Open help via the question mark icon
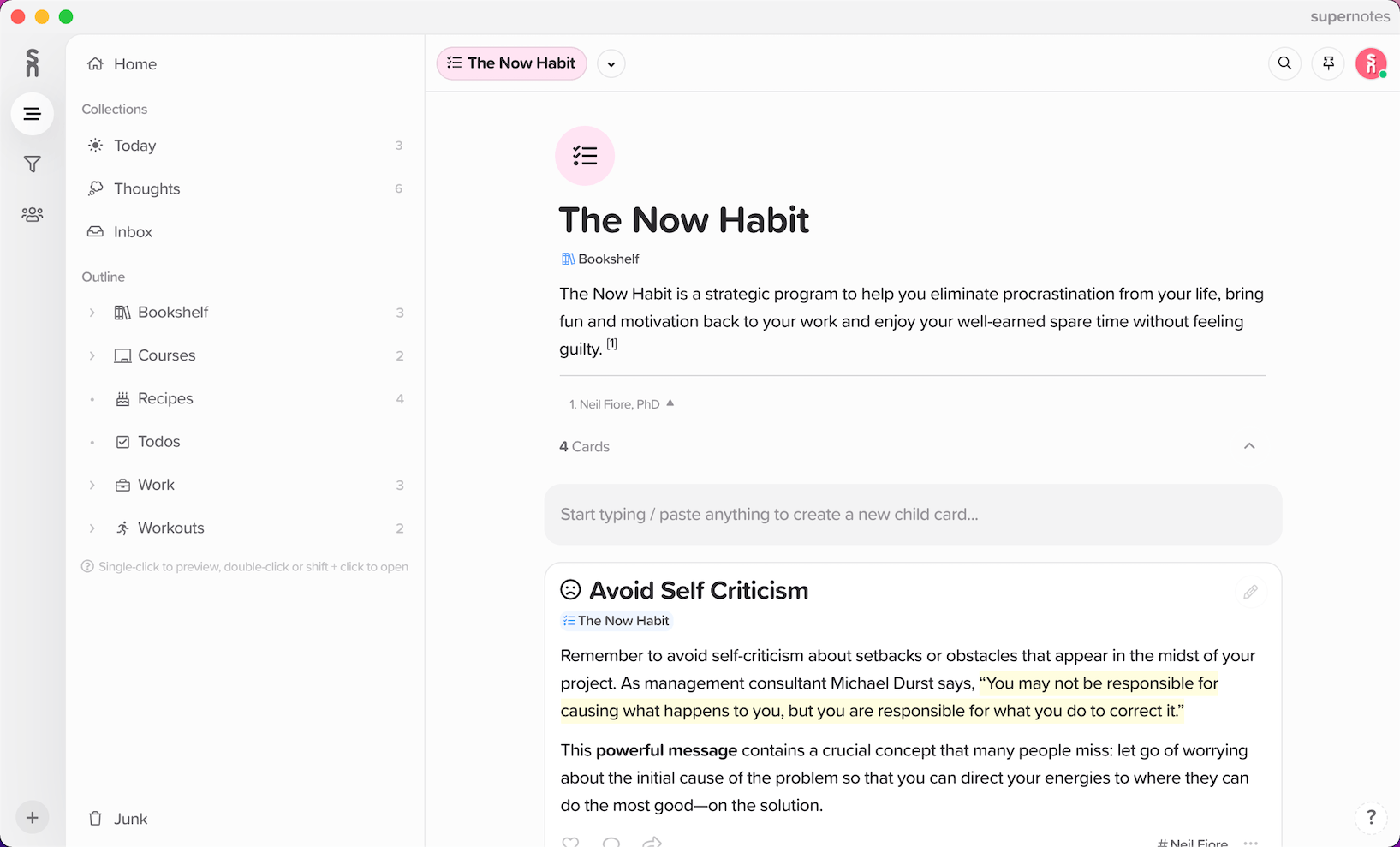Viewport: 1400px width, 847px height. tap(1371, 818)
